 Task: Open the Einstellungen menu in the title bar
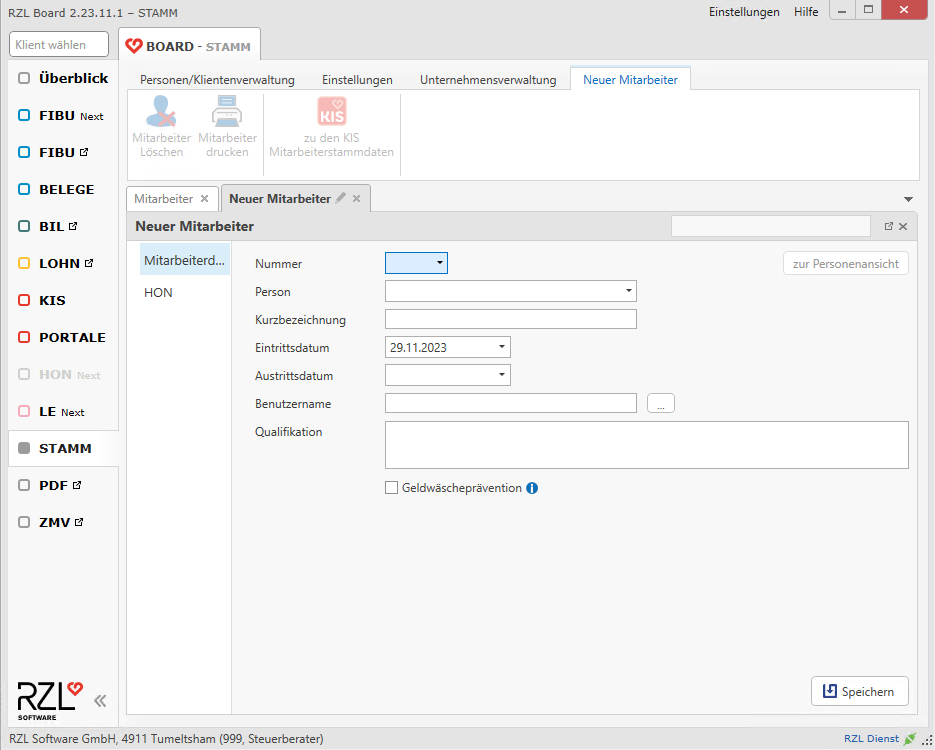[x=743, y=12]
